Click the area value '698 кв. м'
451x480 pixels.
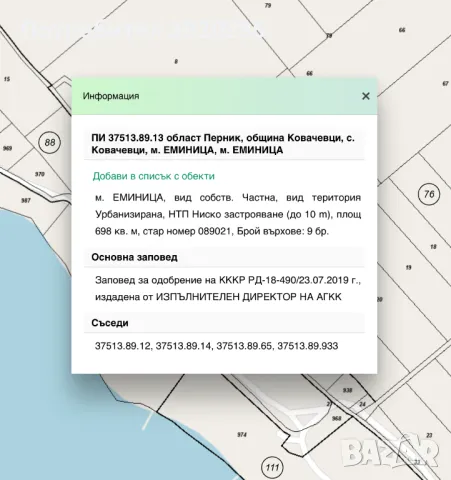point(117,231)
